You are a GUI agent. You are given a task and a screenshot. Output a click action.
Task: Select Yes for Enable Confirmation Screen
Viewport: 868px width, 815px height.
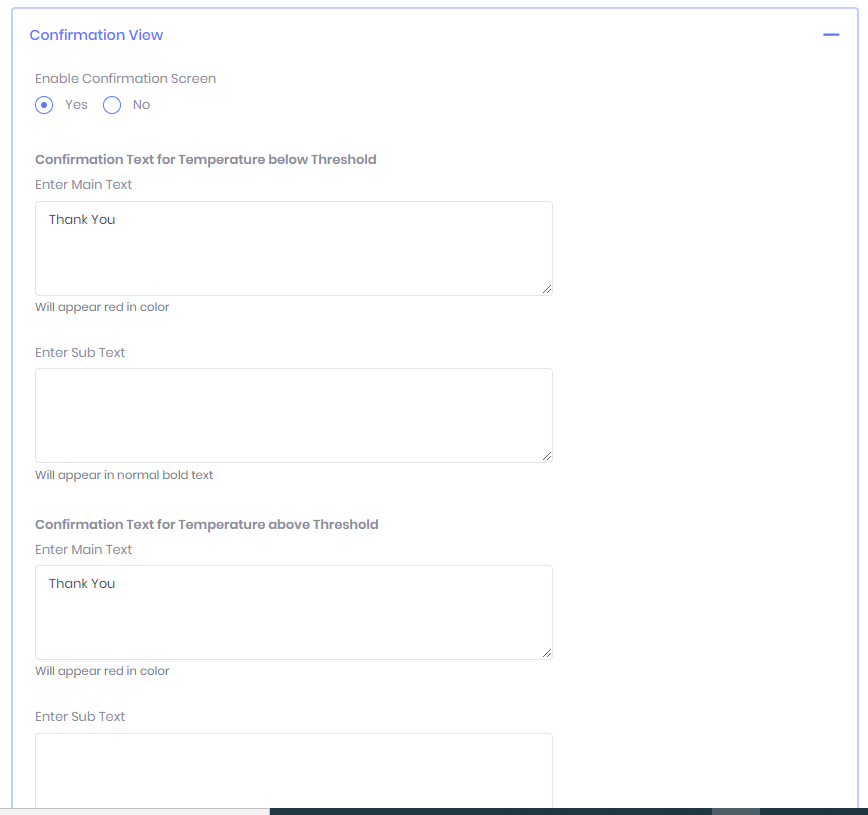pos(44,105)
